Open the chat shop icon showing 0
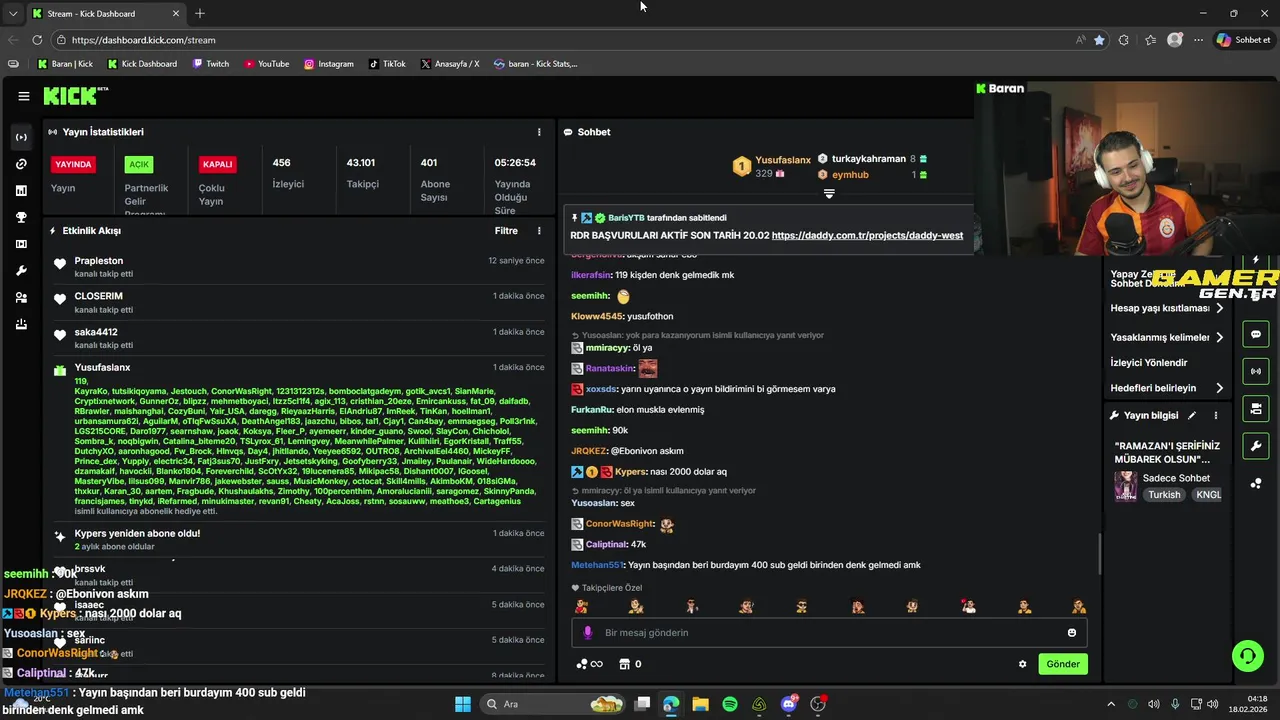Image resolution: width=1280 pixels, height=720 pixels. coord(630,664)
